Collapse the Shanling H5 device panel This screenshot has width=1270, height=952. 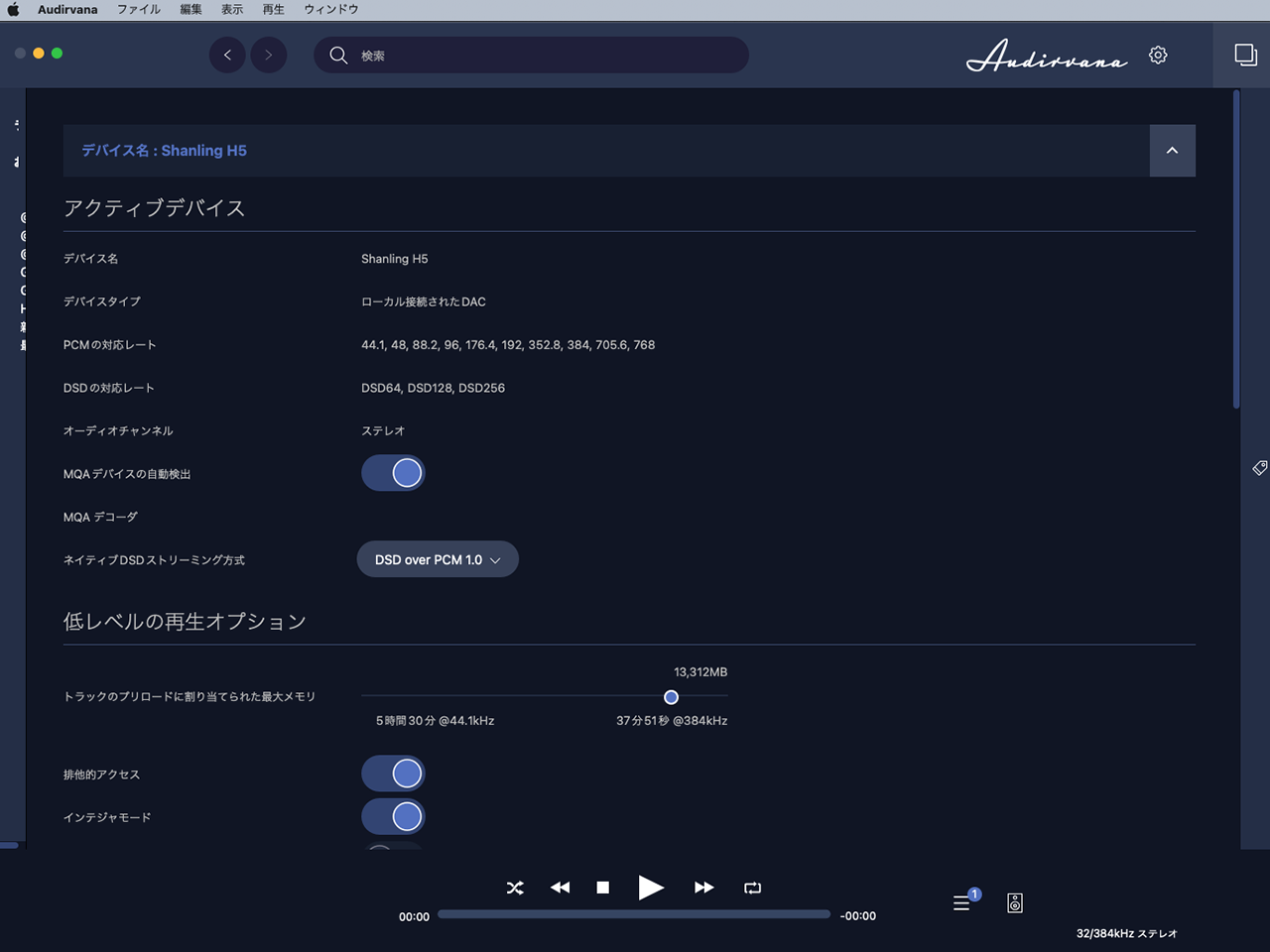pos(1172,151)
